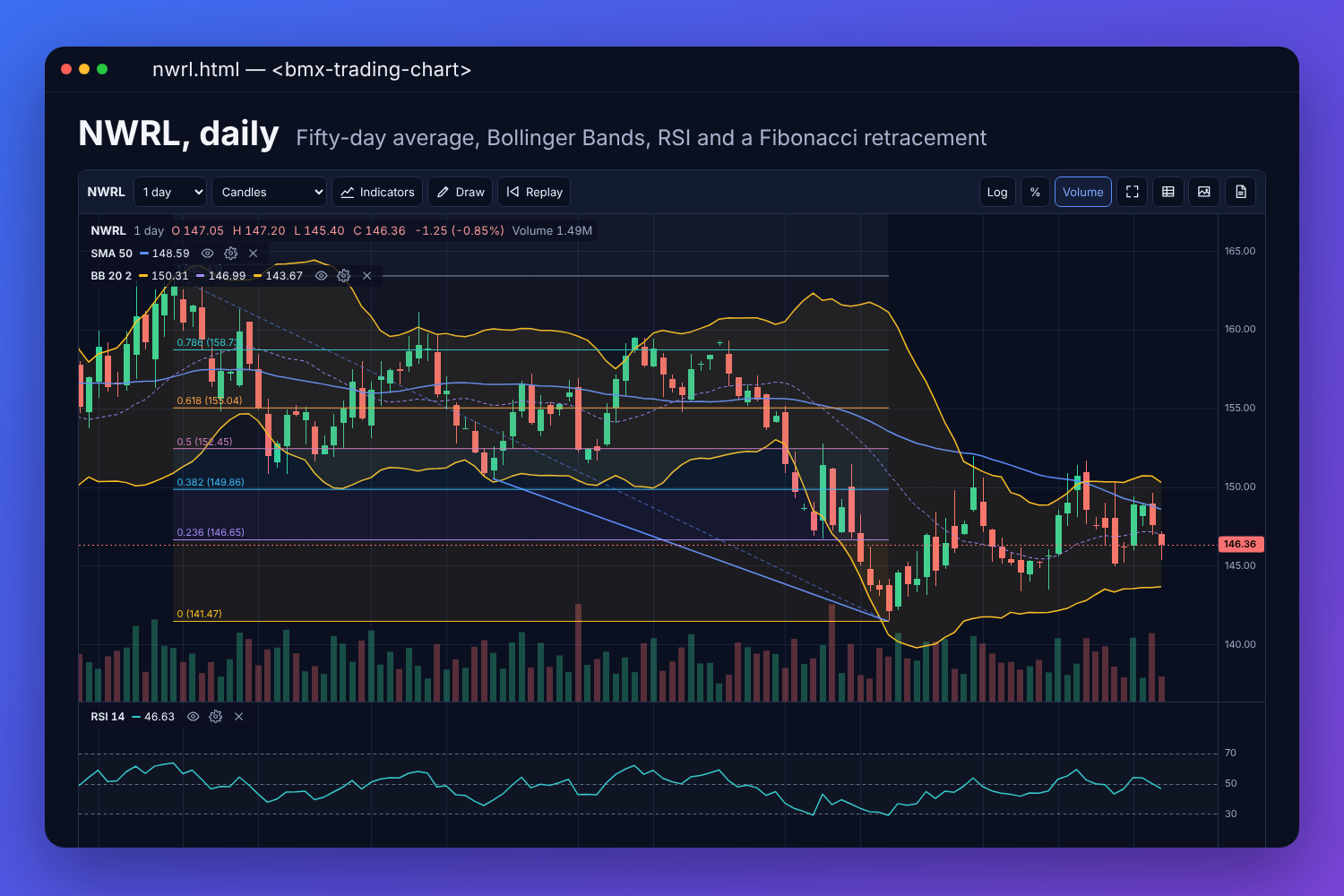The height and width of the screenshot is (896, 1344).
Task: Open the data table view icon
Action: point(1168,192)
